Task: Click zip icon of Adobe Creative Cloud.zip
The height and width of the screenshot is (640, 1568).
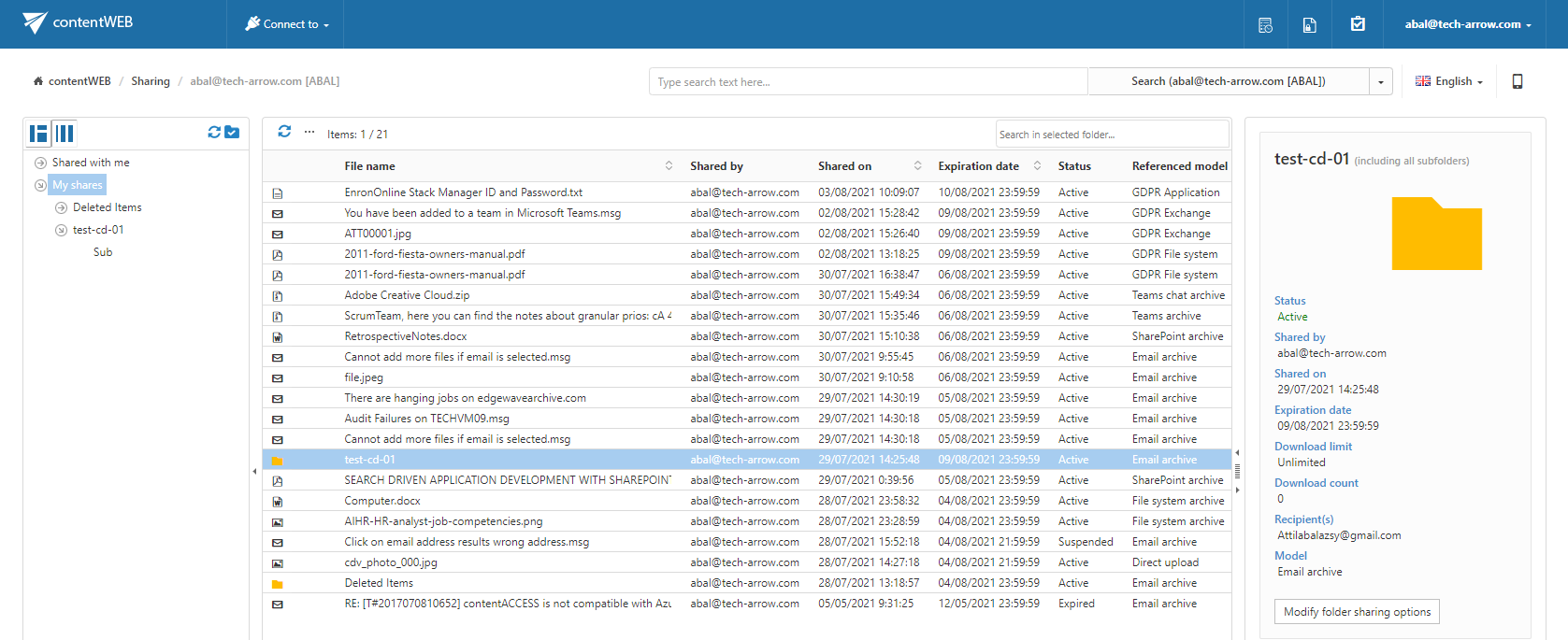Action: point(278,296)
